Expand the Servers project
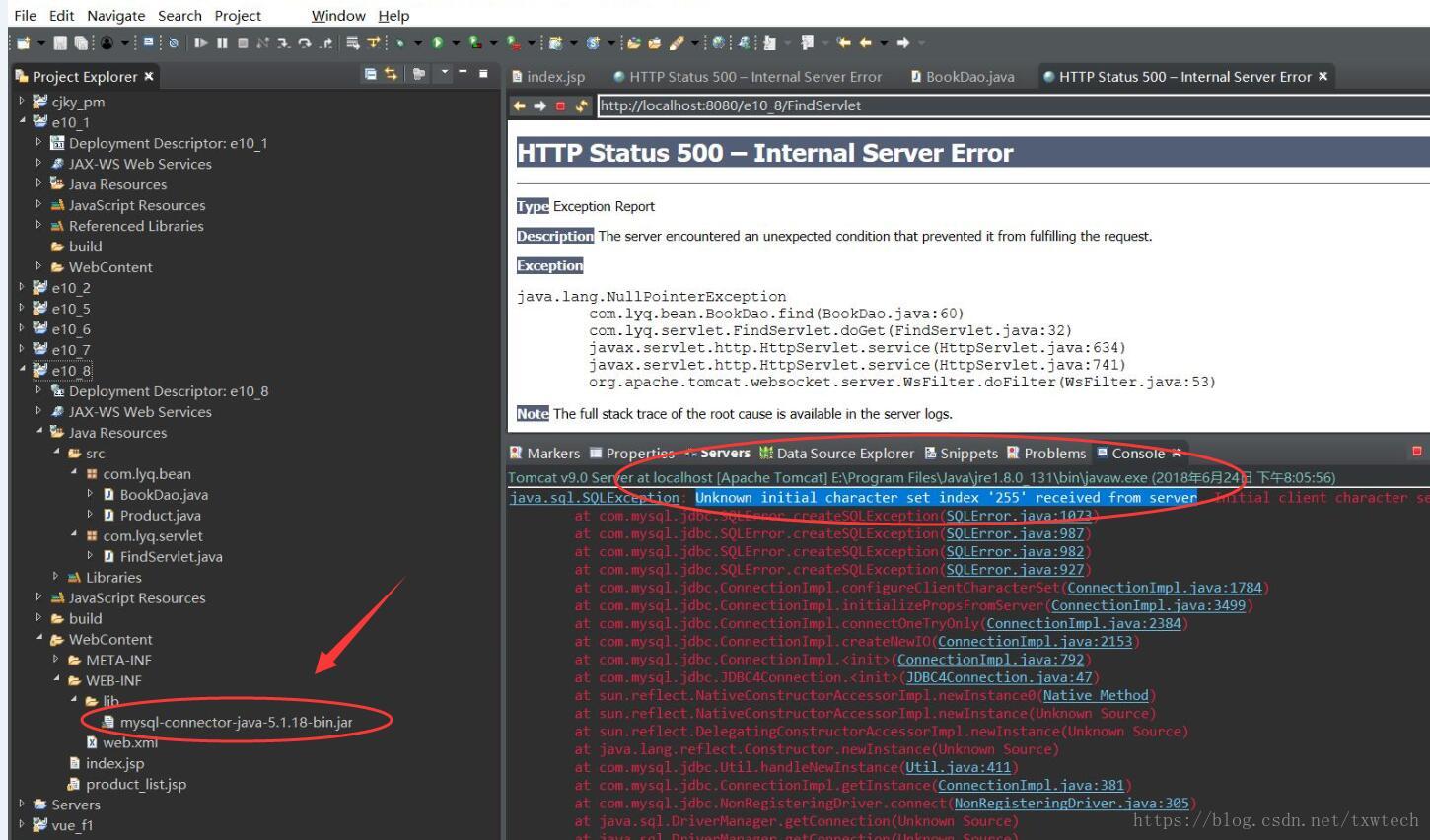The height and width of the screenshot is (840, 1430). 22,804
